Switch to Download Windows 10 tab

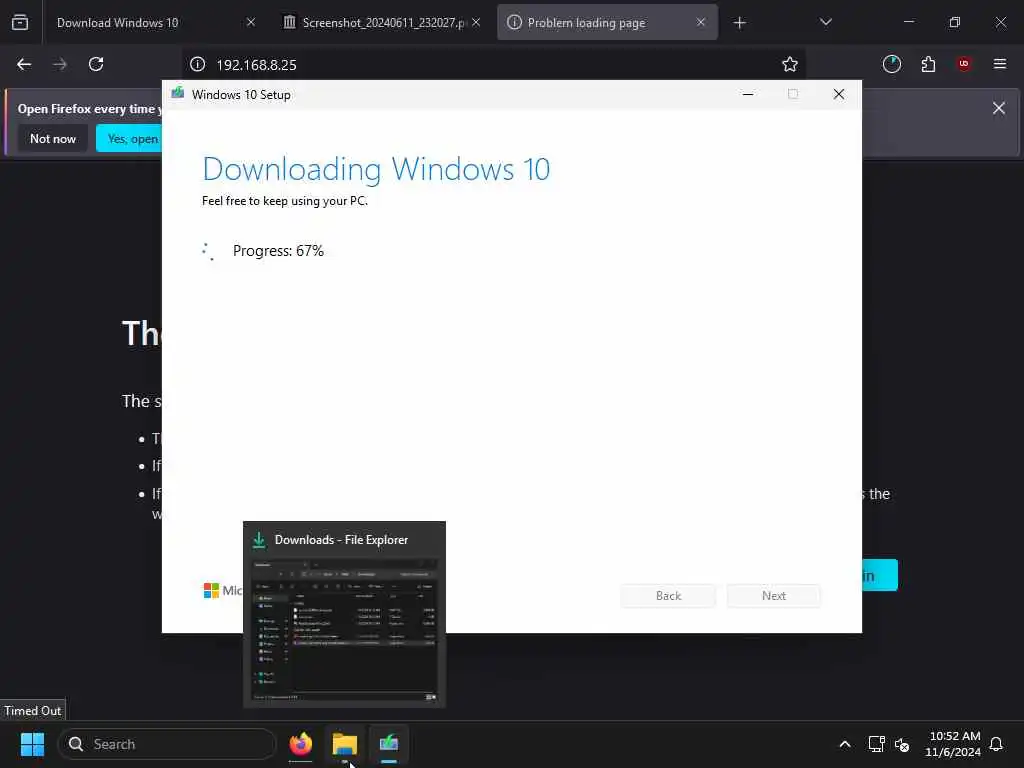coord(151,22)
